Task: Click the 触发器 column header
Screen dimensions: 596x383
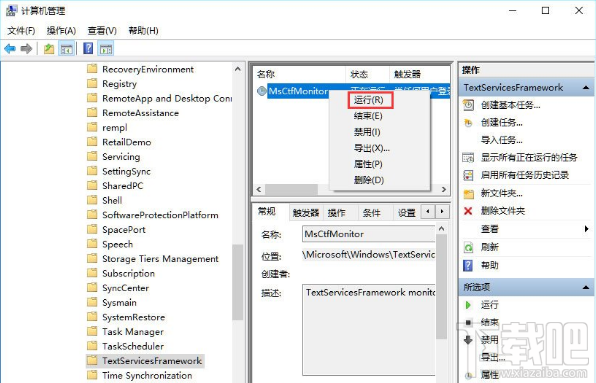Action: coord(420,74)
